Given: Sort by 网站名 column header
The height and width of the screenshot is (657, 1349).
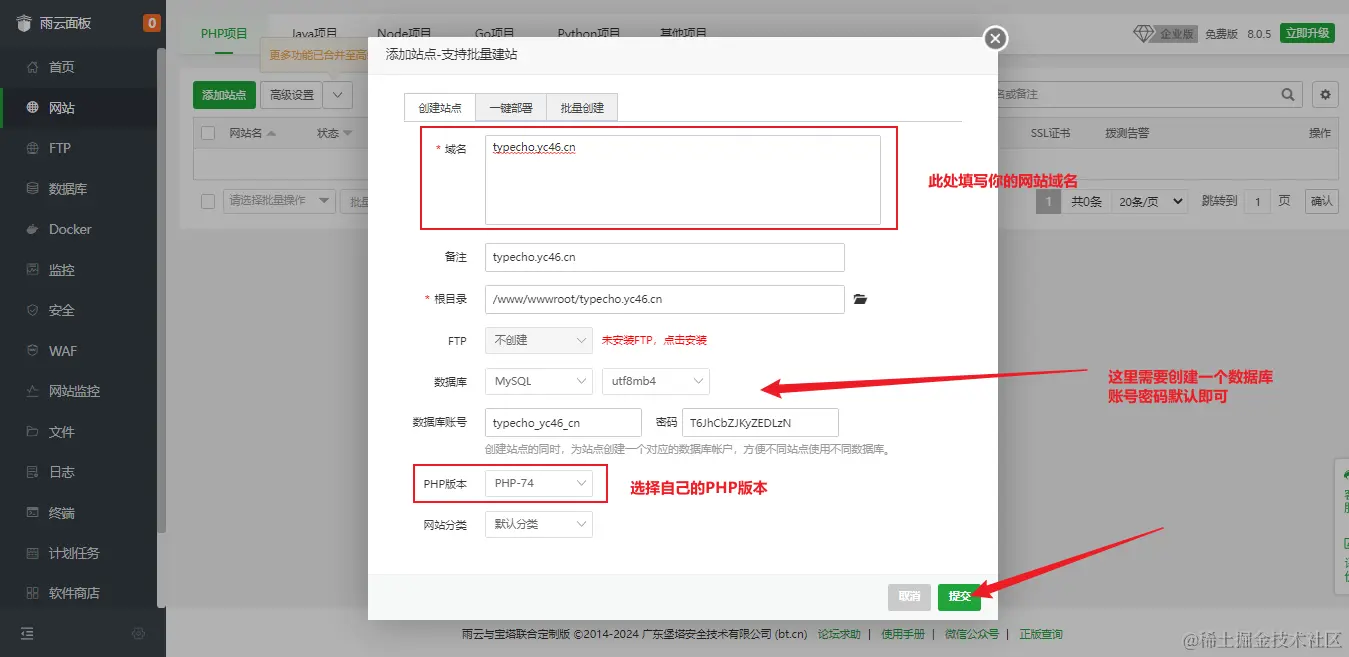Looking at the screenshot, I should point(252,133).
